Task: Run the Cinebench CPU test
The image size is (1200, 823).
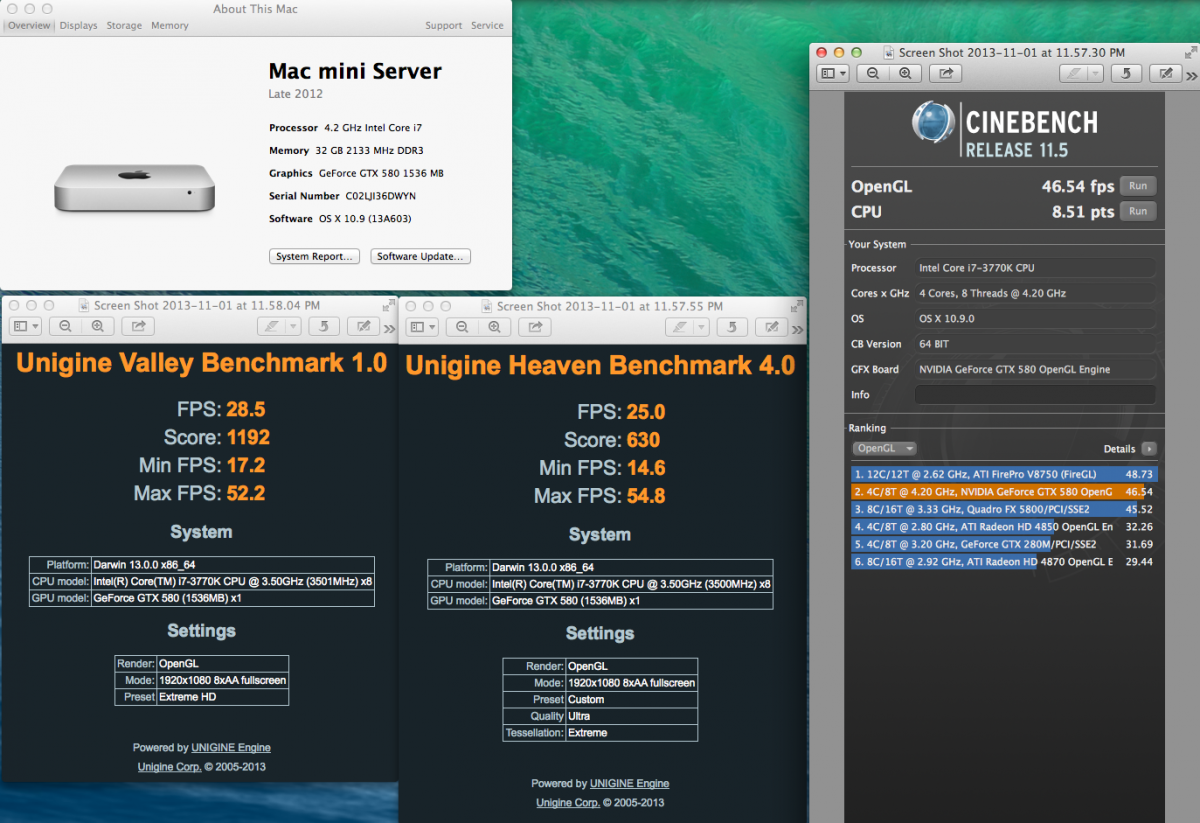Action: (1138, 211)
